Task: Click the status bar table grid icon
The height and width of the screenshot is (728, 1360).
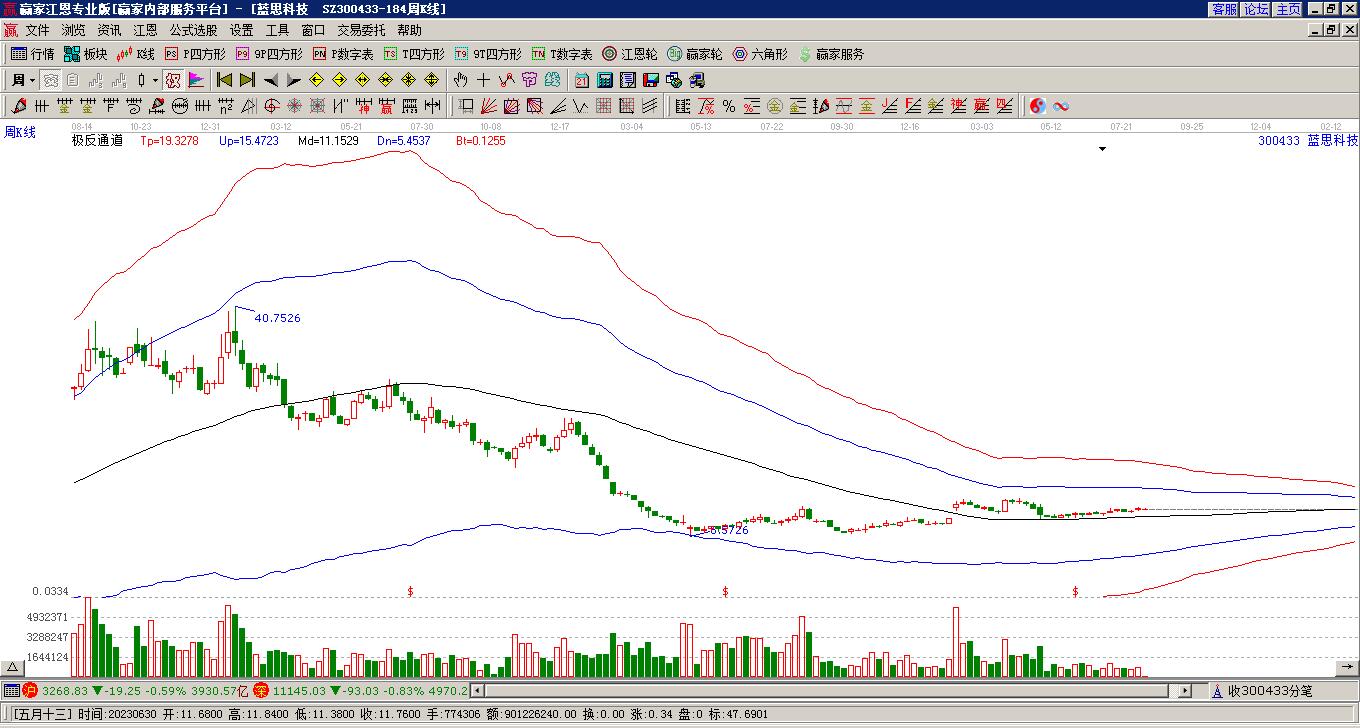Action: [11, 690]
